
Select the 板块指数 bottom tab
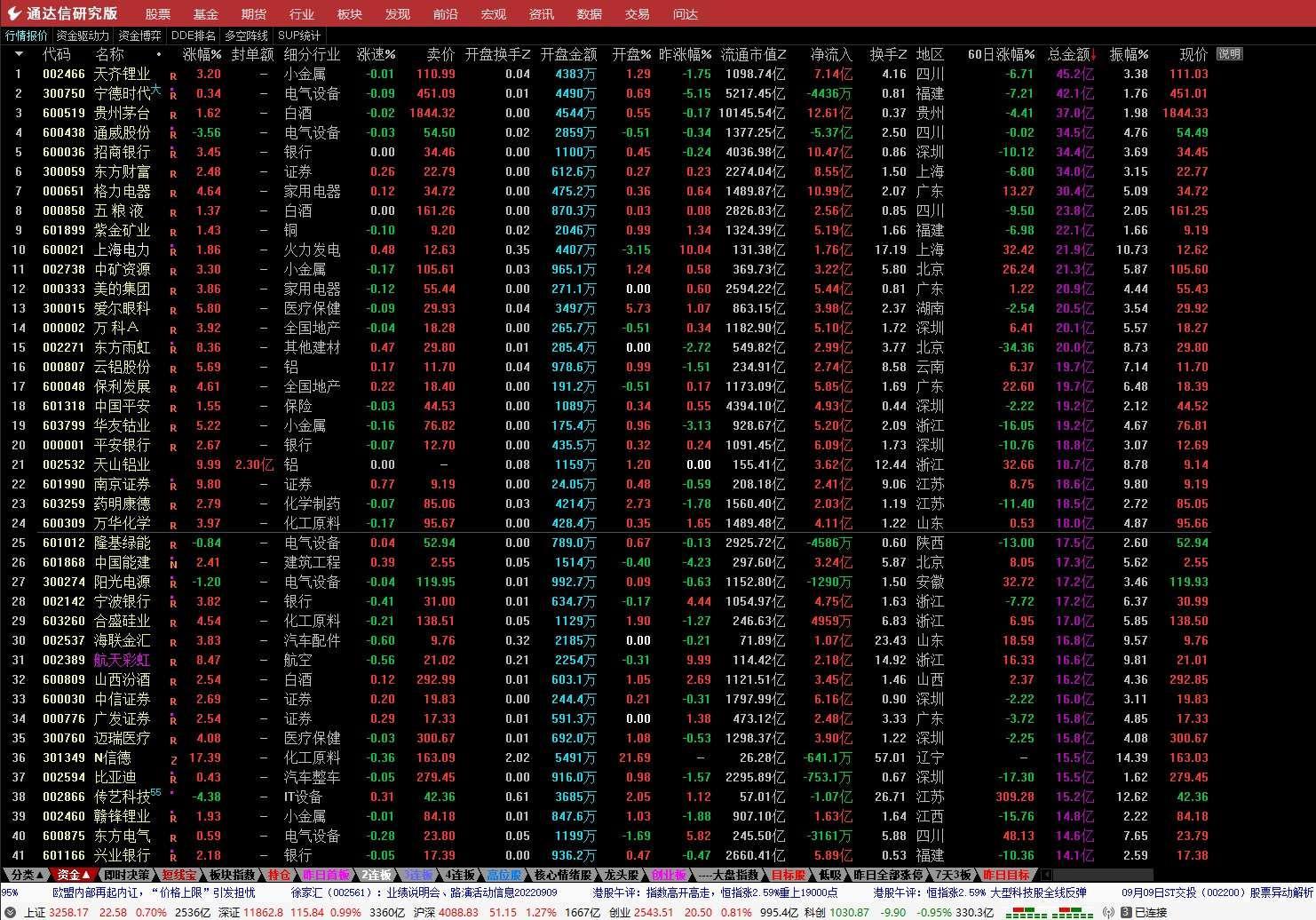pyautogui.click(x=232, y=875)
